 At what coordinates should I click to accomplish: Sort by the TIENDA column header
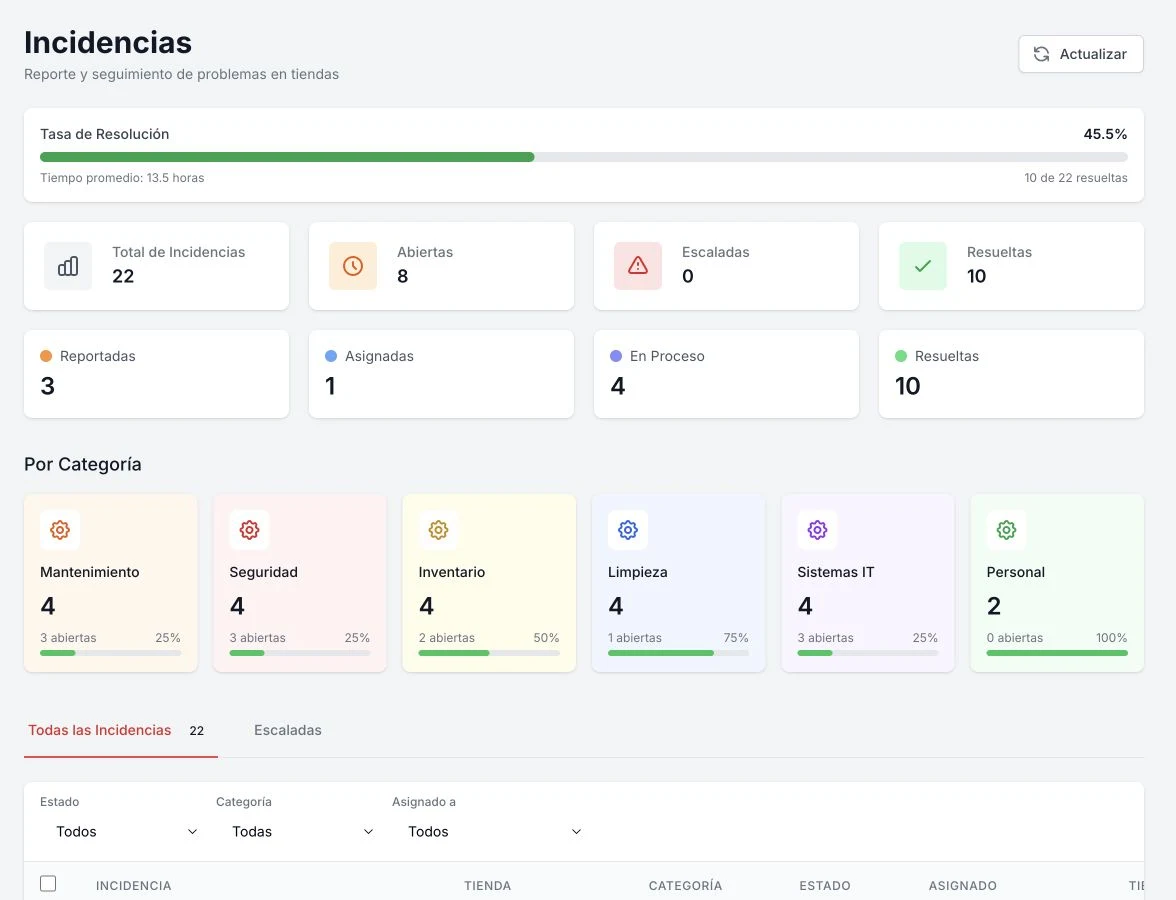(x=488, y=886)
